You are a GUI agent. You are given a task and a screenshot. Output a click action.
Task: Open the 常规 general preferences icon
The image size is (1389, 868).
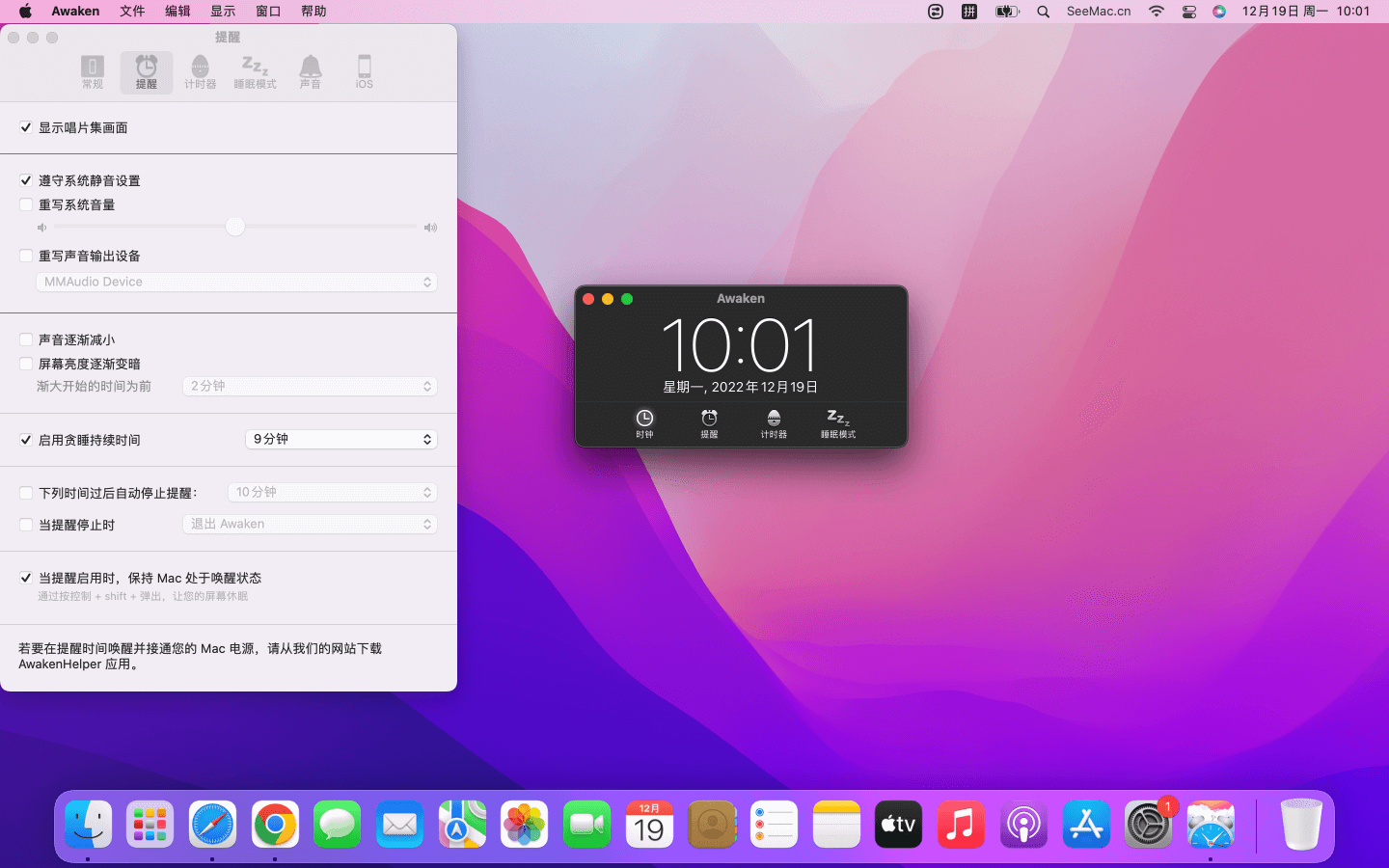[93, 72]
